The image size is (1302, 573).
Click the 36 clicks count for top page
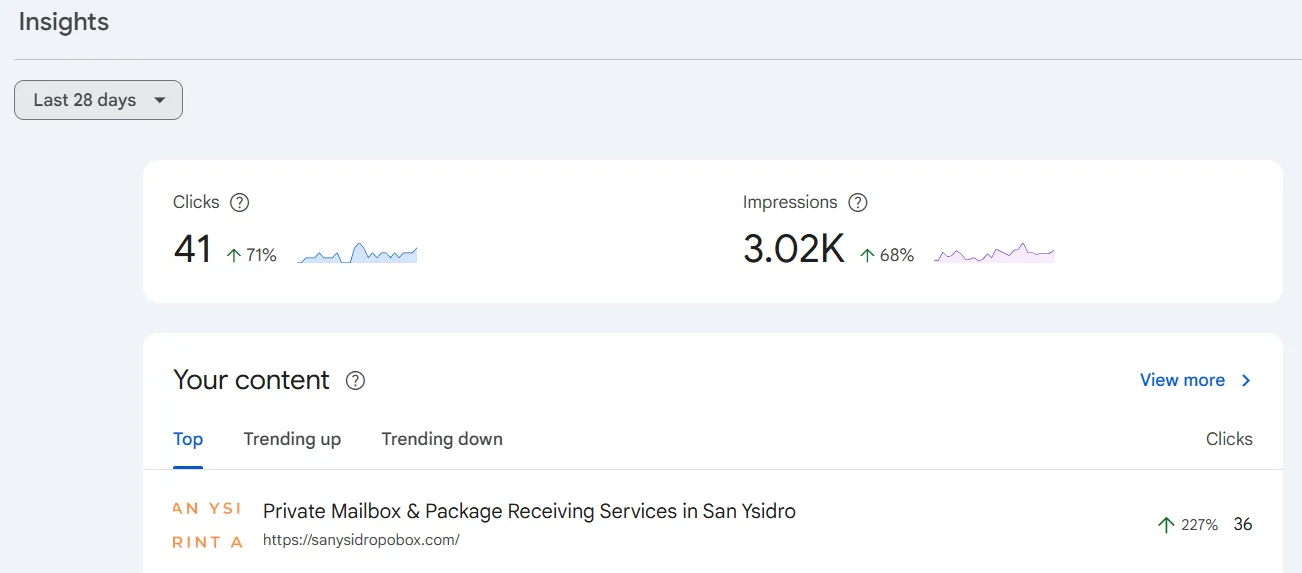click(1243, 524)
